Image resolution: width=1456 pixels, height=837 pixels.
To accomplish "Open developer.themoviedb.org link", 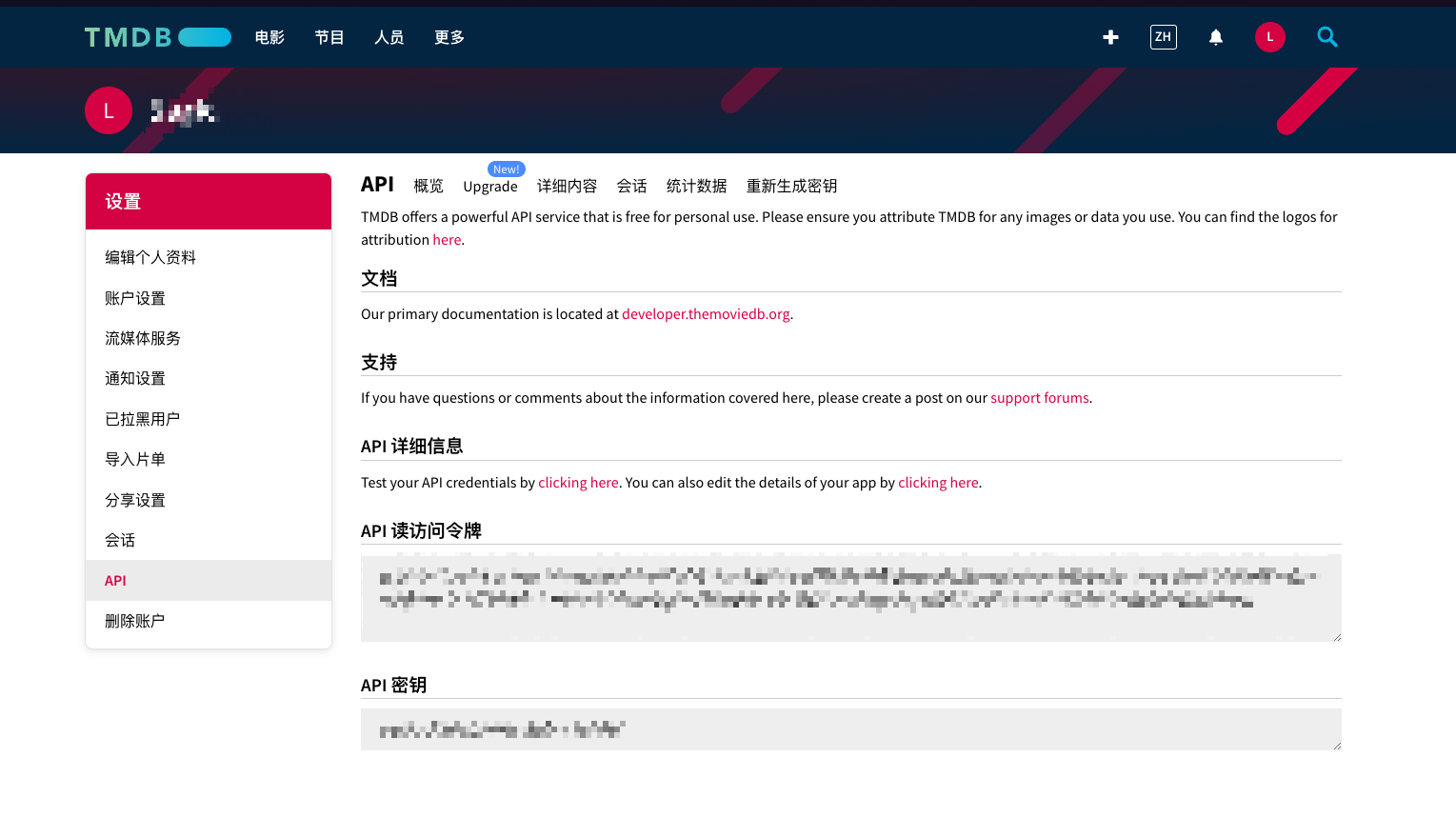I will (x=706, y=314).
